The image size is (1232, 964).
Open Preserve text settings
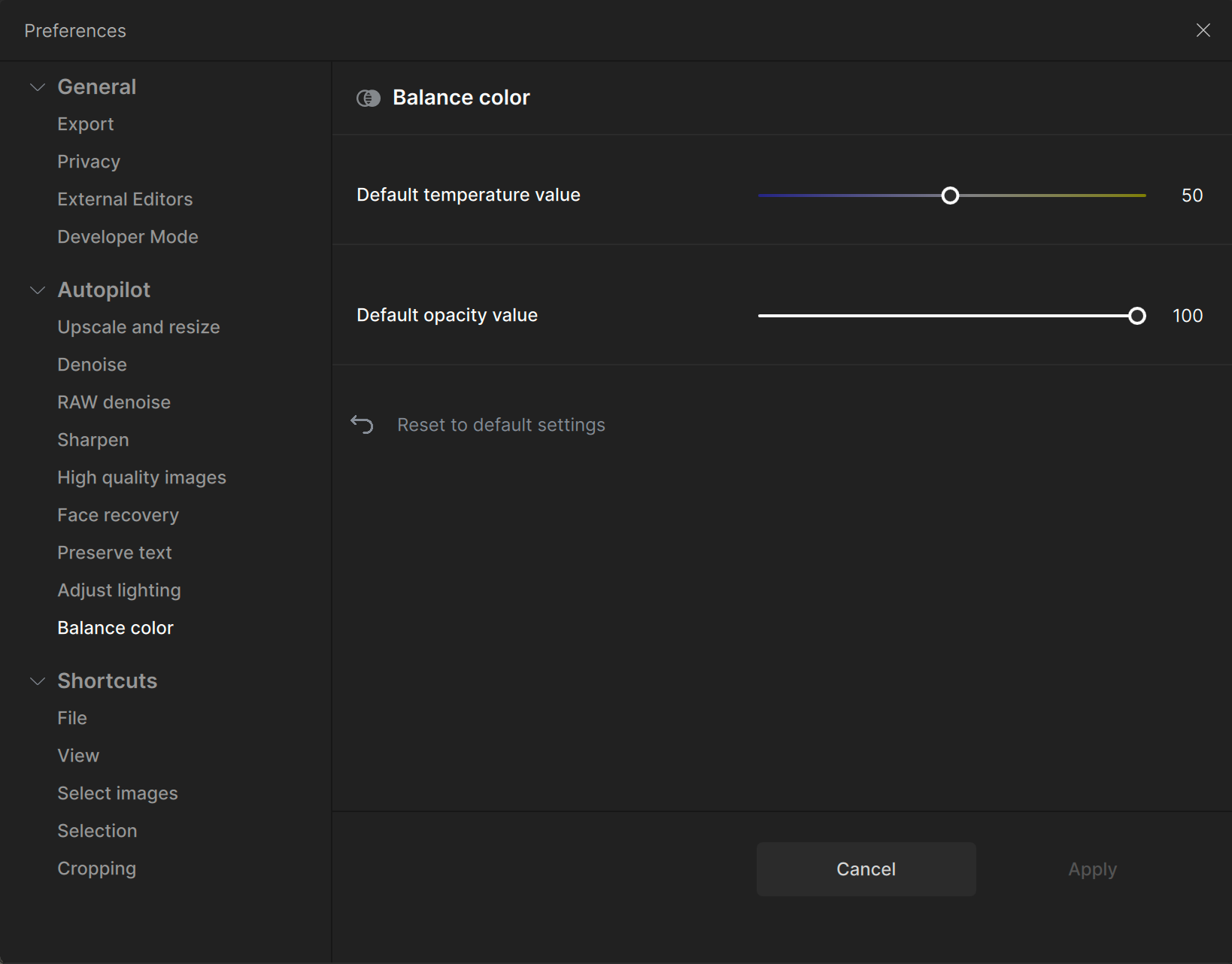(115, 553)
